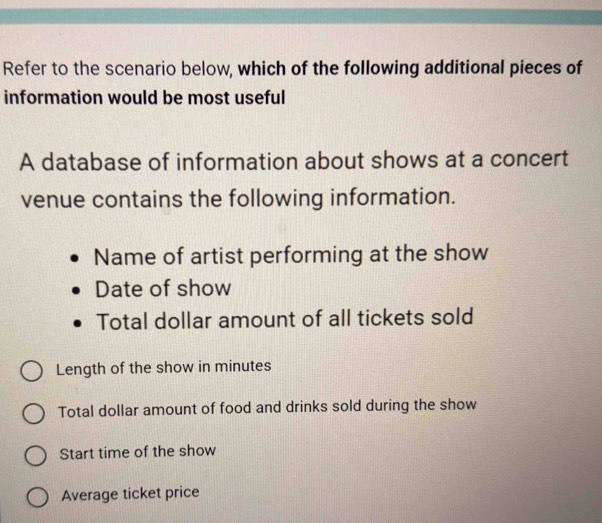Click the "information would be most useful" line

145,99
